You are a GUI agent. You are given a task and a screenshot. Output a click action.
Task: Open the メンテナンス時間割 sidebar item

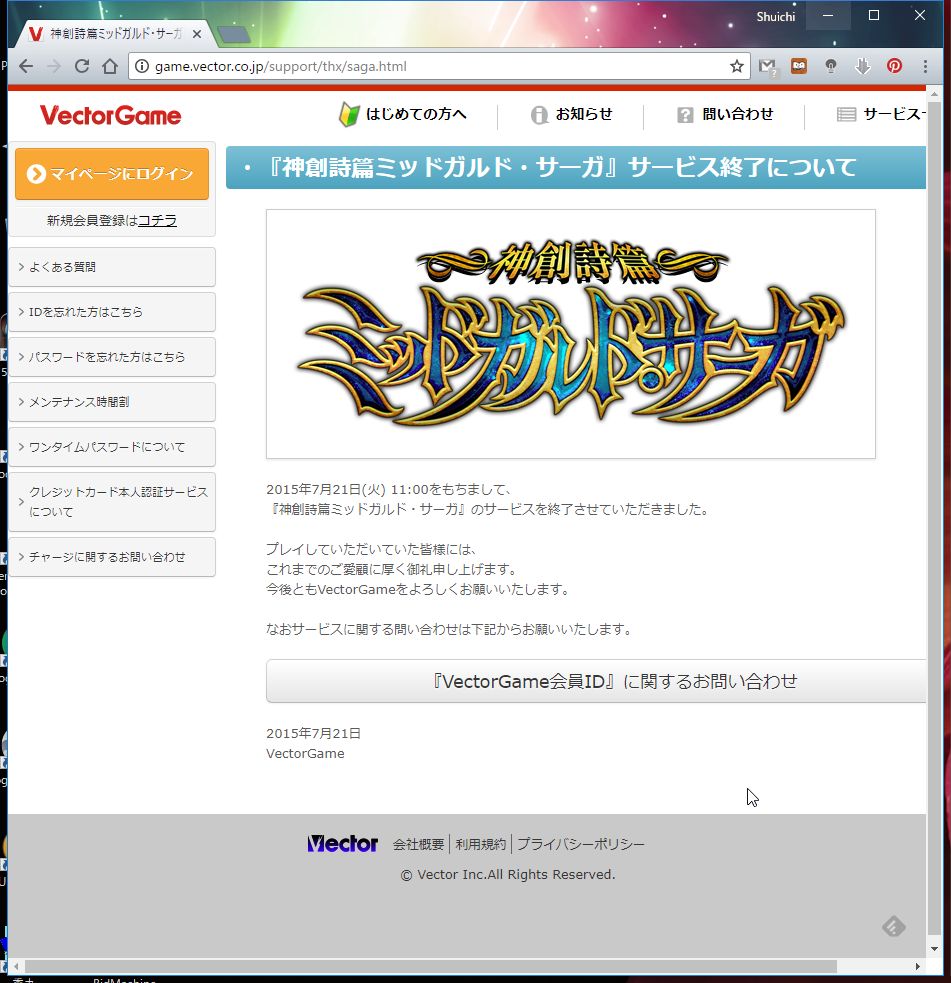[x=112, y=402]
